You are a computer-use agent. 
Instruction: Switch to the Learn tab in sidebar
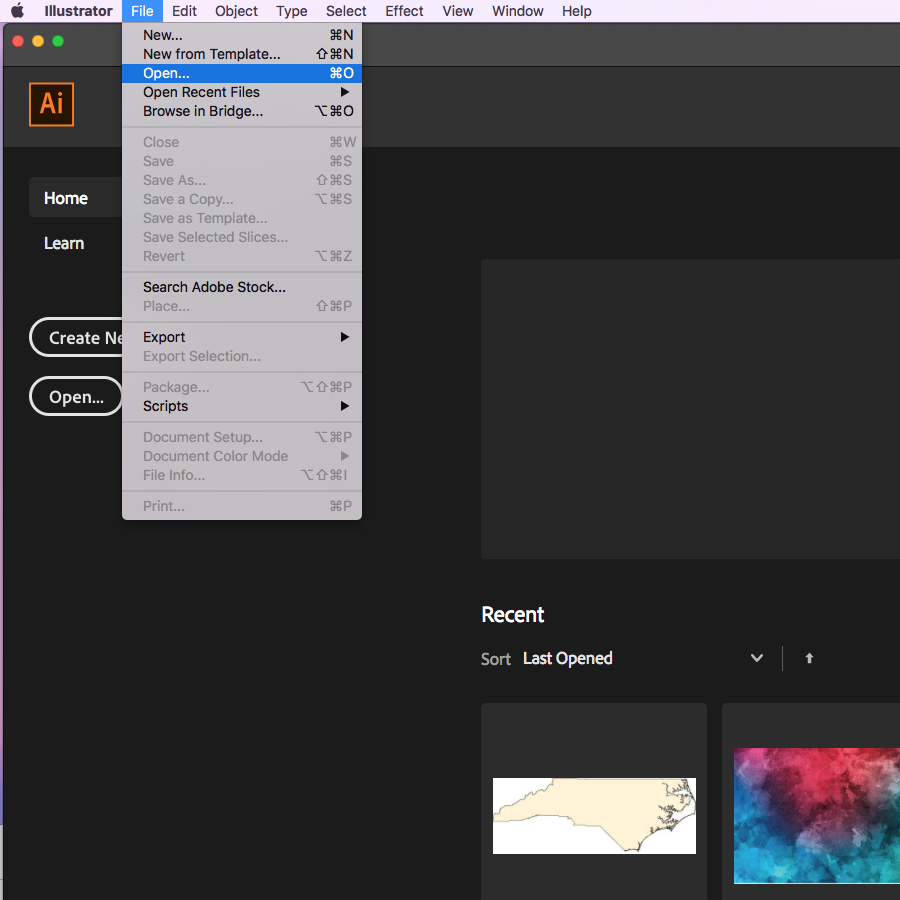64,243
